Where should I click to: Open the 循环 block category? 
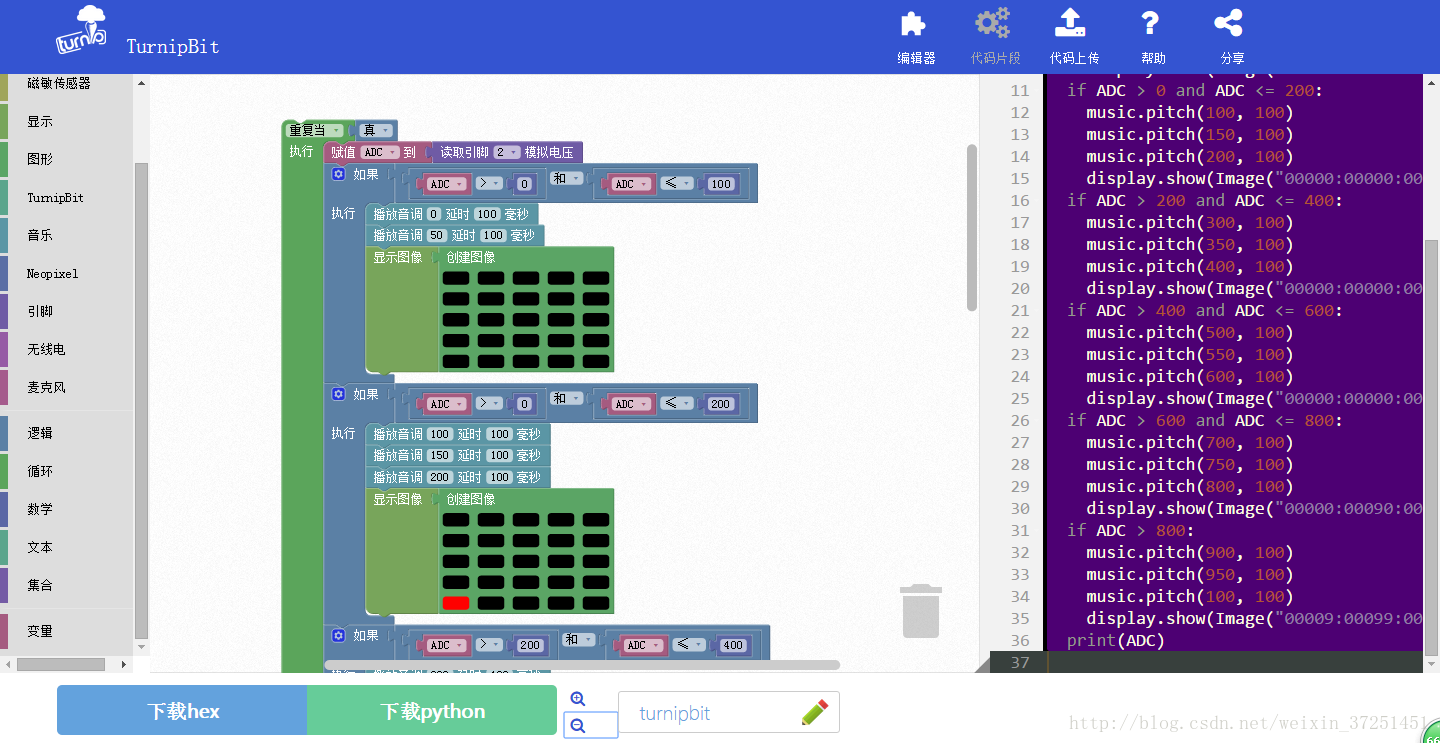[x=66, y=471]
